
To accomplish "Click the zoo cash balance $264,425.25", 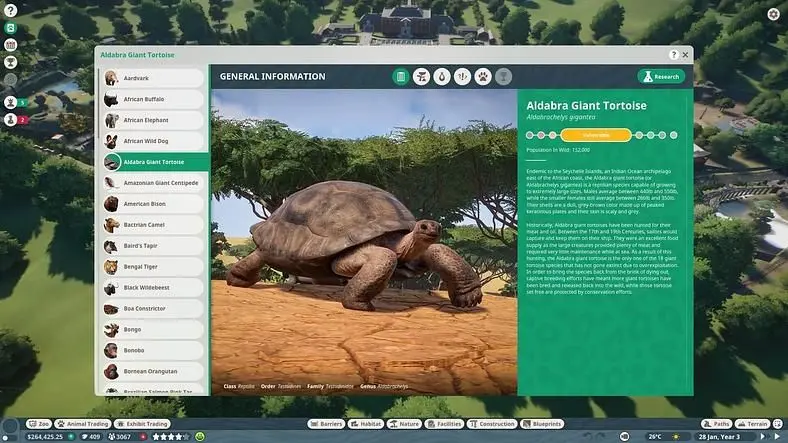I will tap(45, 437).
